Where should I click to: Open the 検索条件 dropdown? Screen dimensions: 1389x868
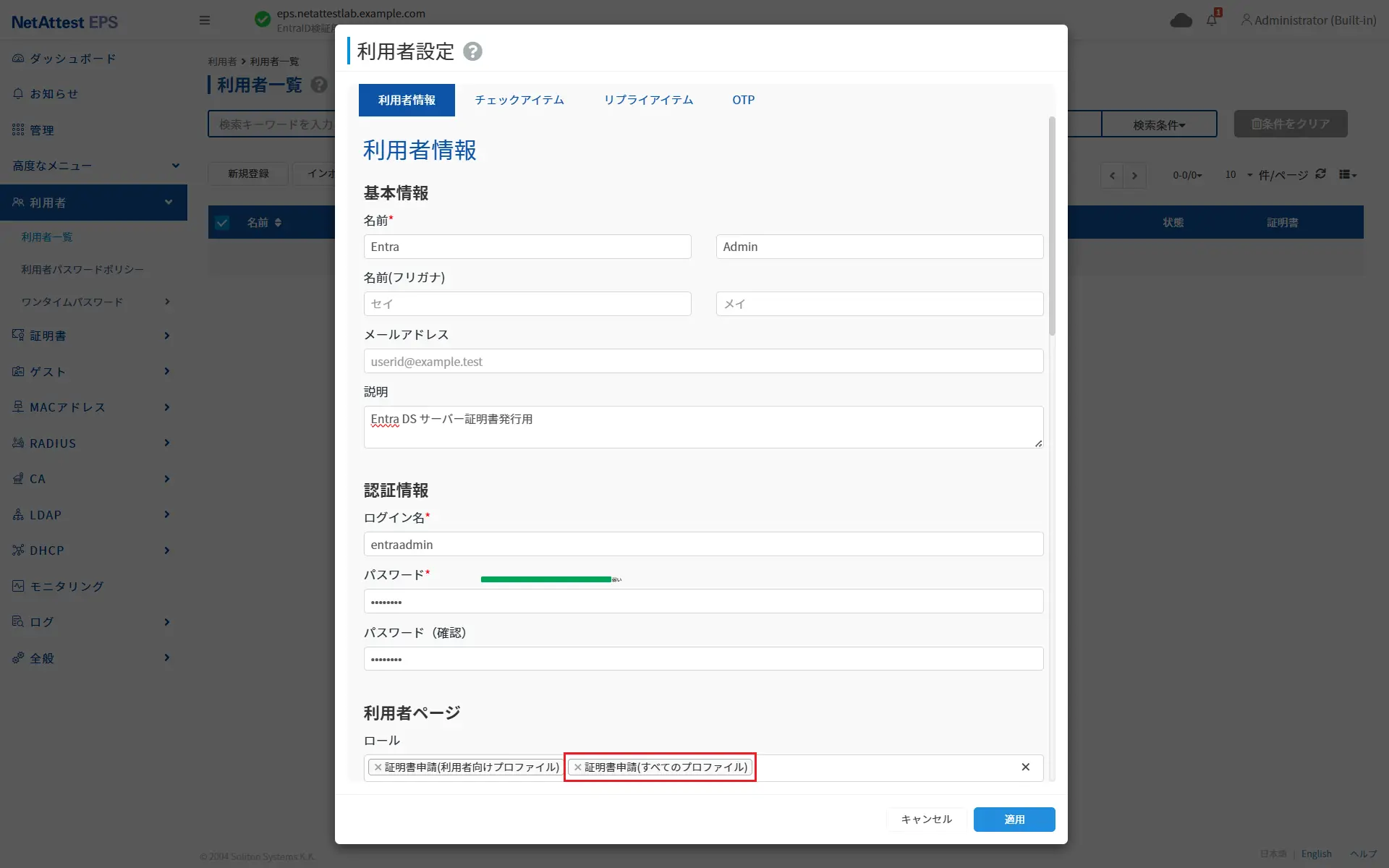tap(1159, 124)
